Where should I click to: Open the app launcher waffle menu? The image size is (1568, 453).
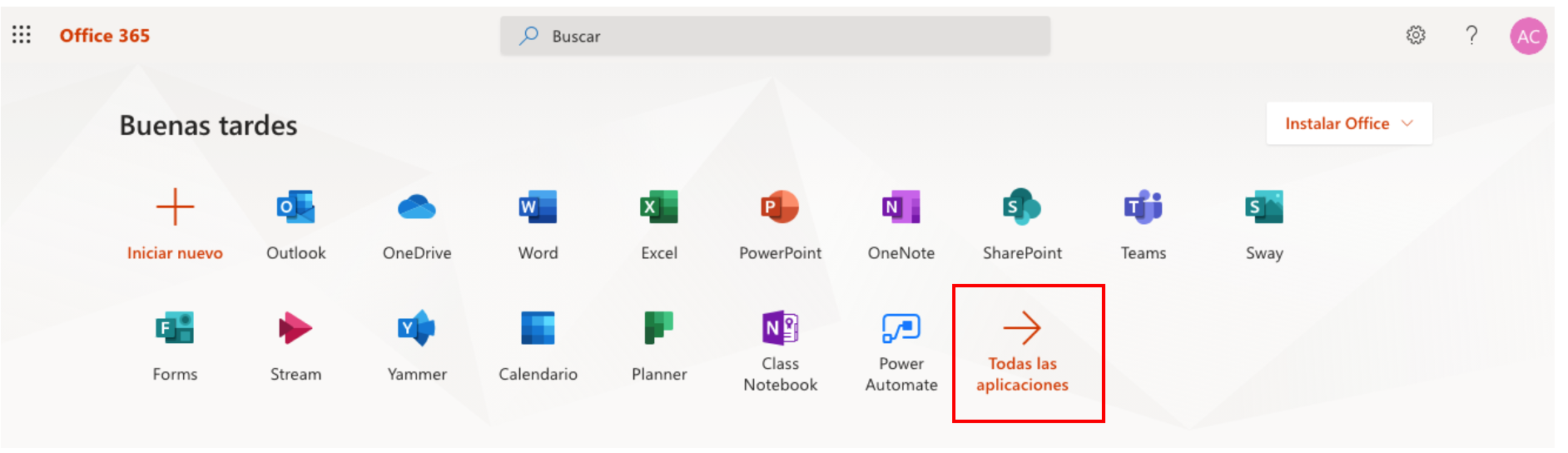pyautogui.click(x=22, y=35)
